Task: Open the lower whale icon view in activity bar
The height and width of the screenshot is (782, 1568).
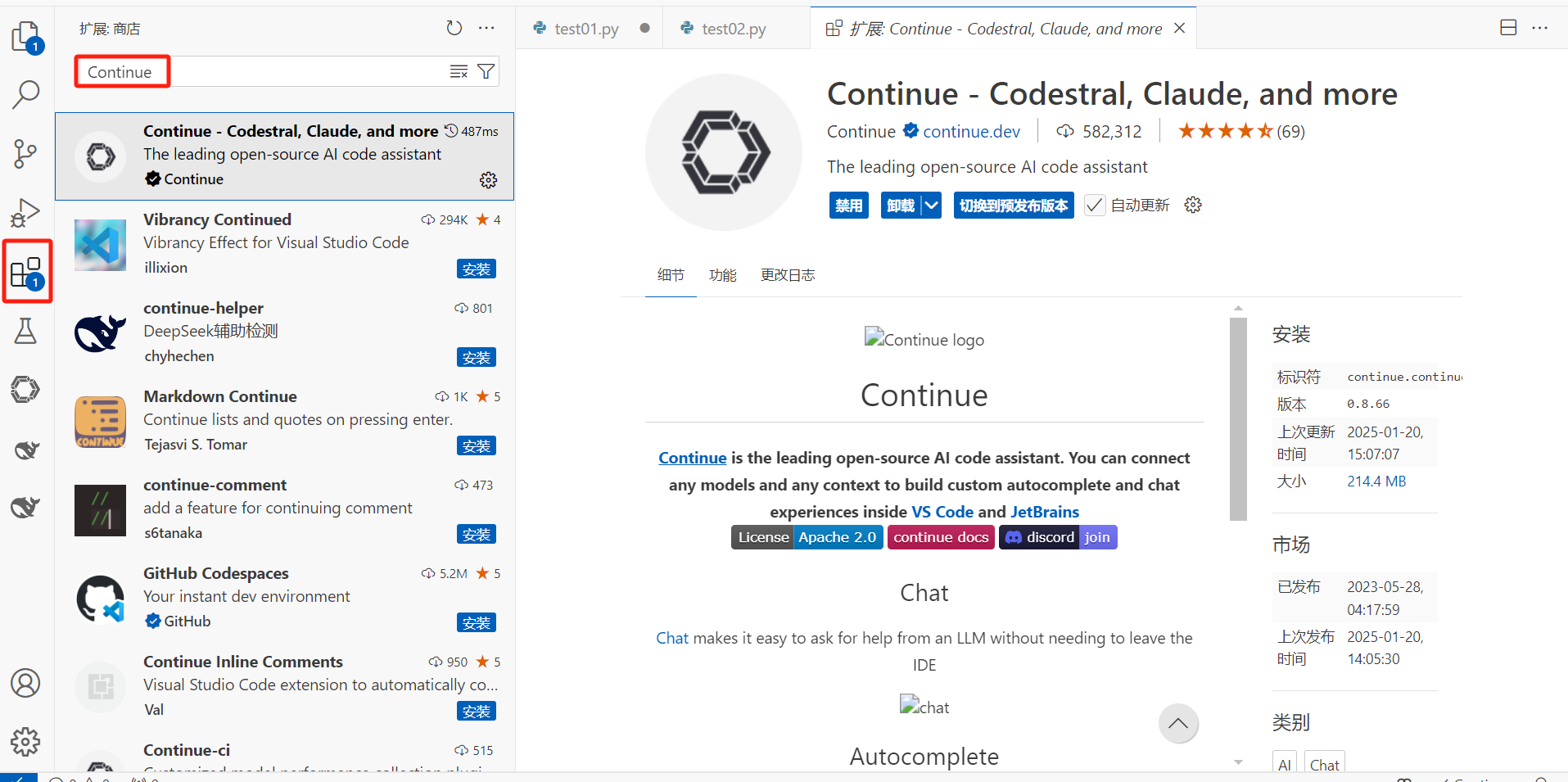Action: (x=26, y=507)
